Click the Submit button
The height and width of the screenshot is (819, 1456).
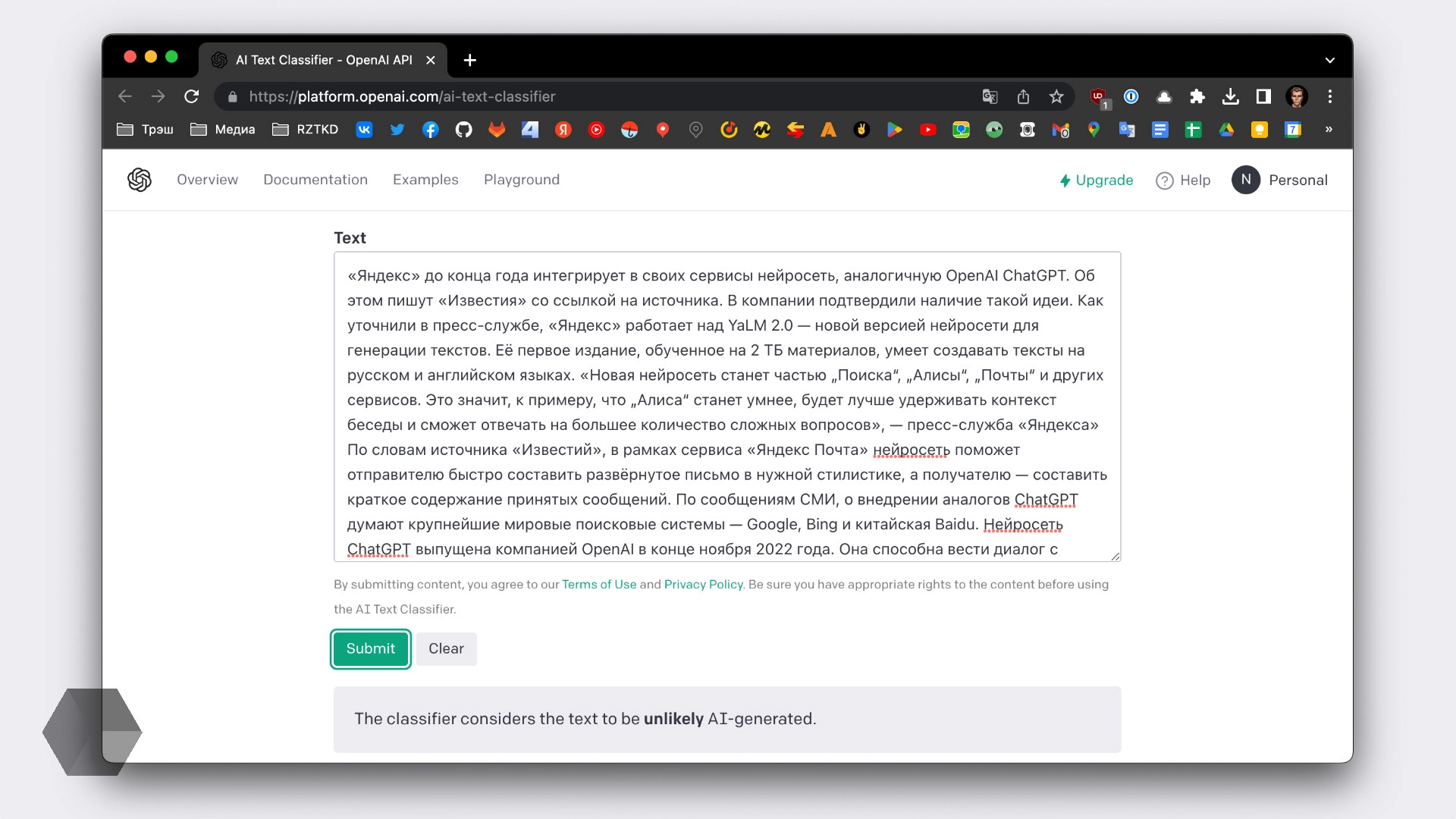click(370, 648)
